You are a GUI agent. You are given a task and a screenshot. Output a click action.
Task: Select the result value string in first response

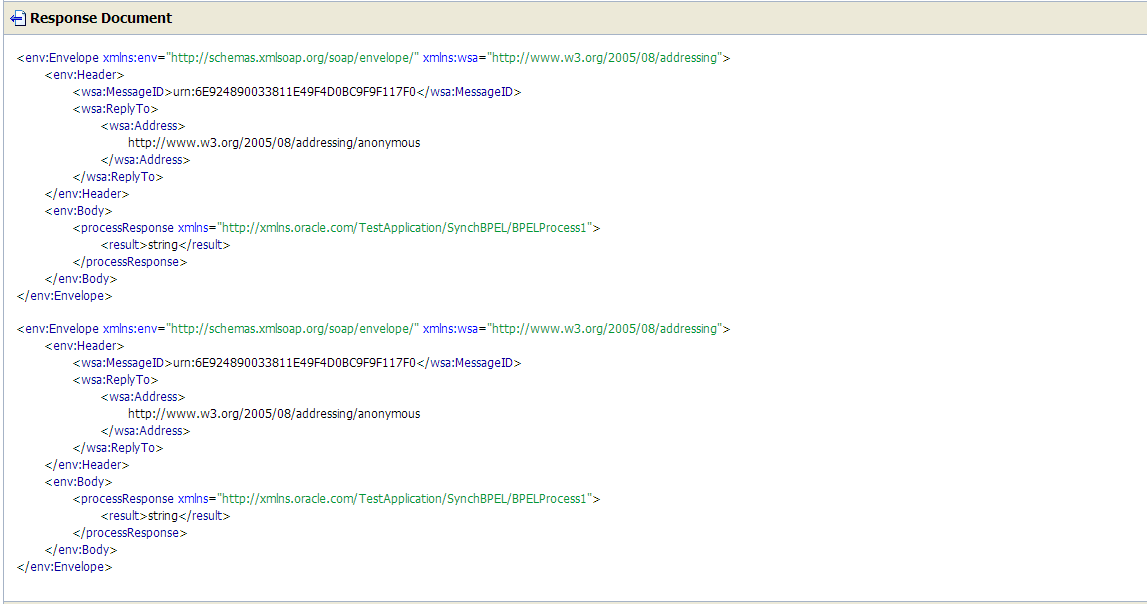click(165, 244)
